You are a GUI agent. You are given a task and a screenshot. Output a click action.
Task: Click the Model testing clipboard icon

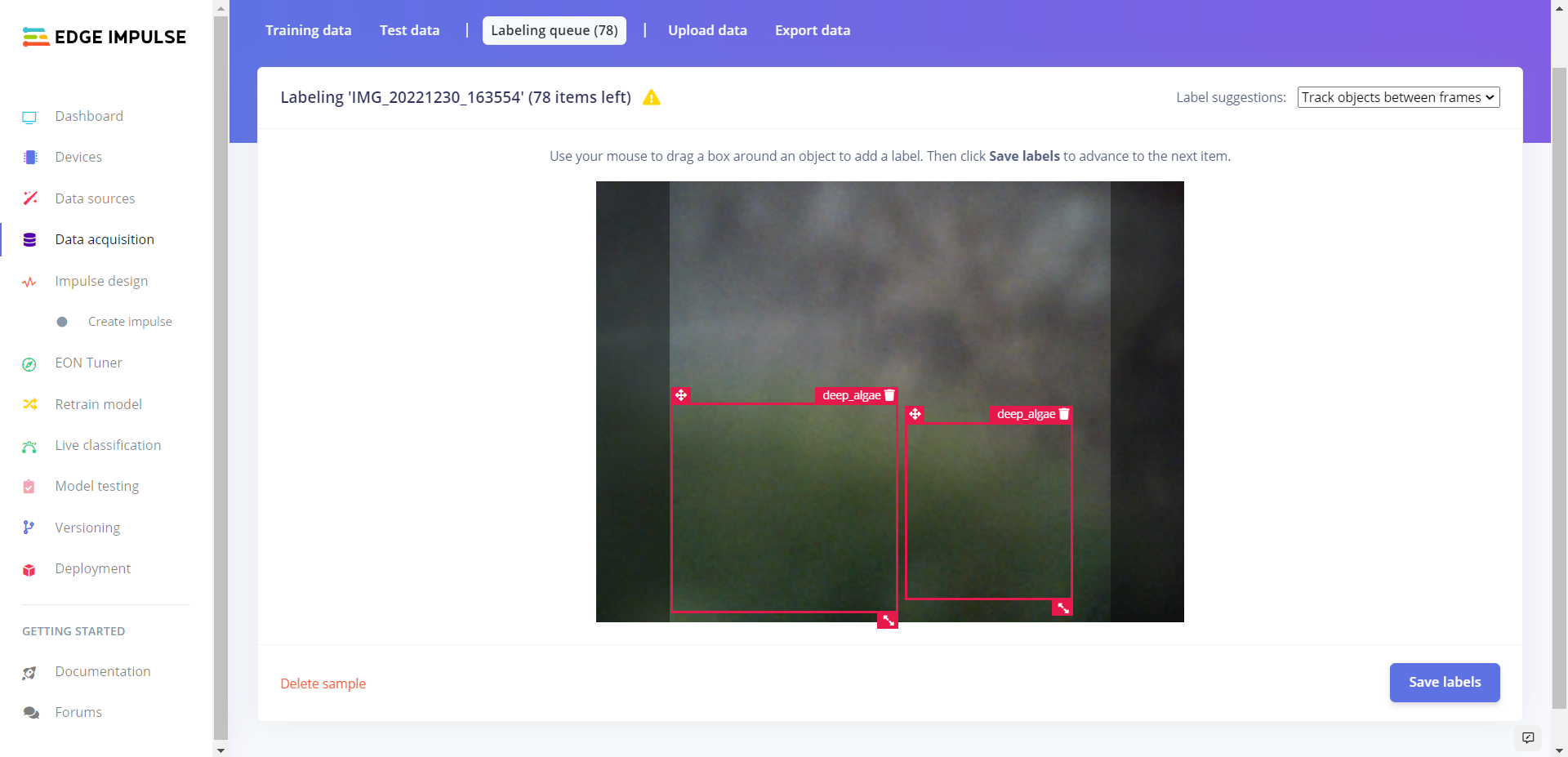pos(29,487)
